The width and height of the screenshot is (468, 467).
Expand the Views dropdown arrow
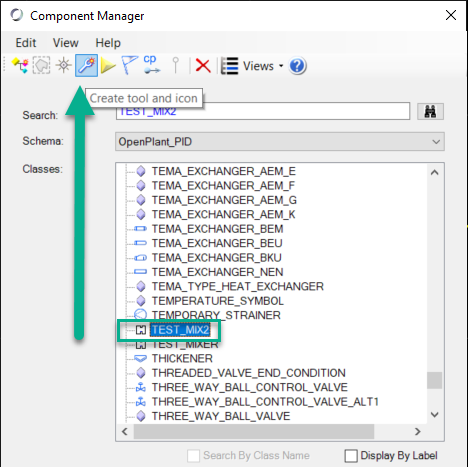(281, 66)
